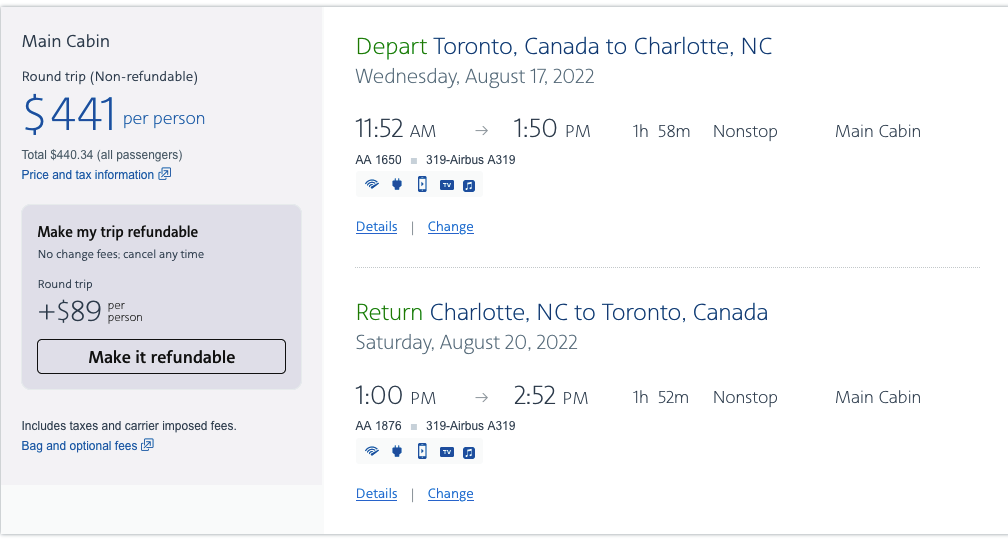Screen dimensions: 1008x545
Task: Click the phone entertainment icon on return flight
Action: tap(422, 451)
